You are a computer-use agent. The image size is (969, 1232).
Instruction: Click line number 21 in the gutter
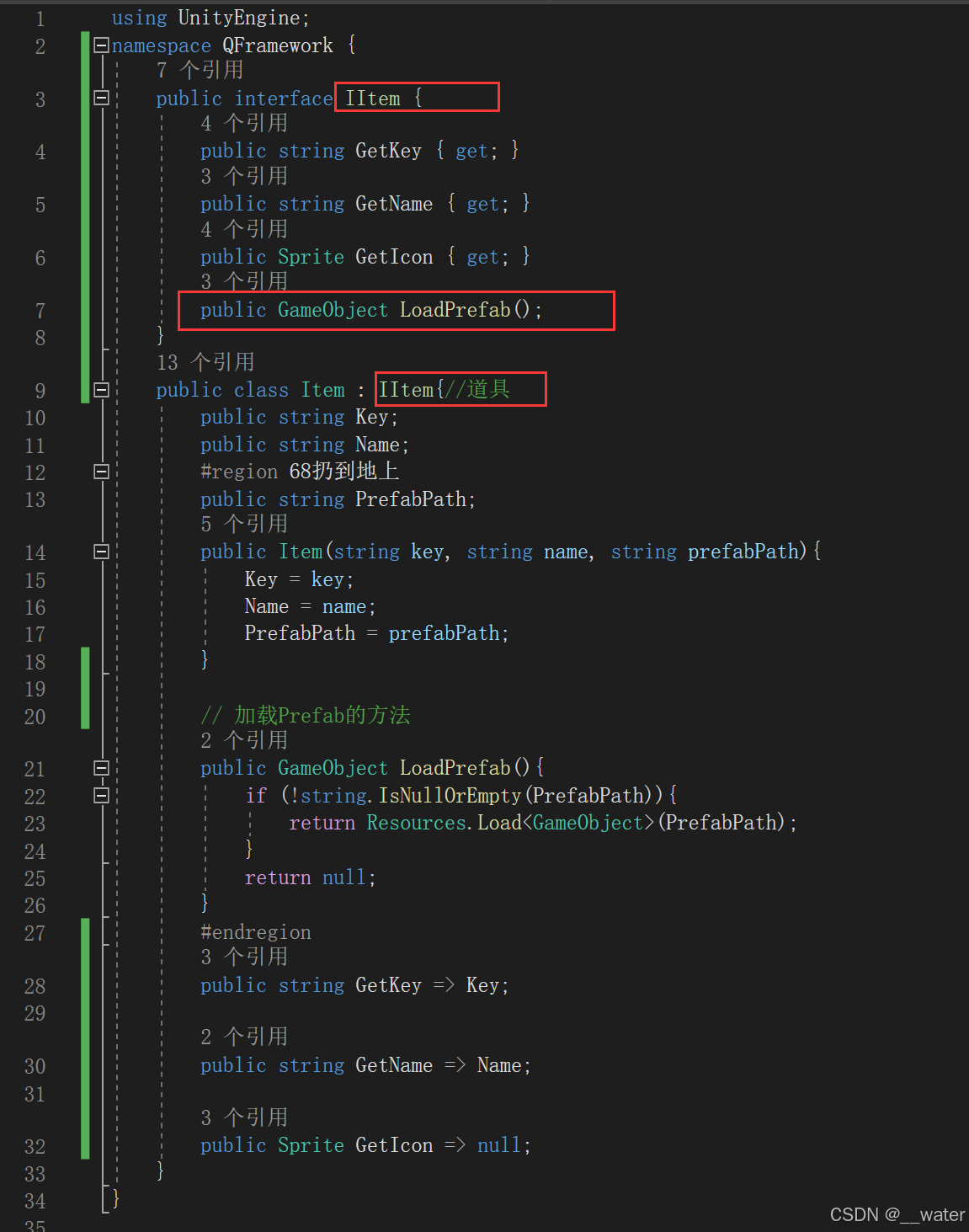coord(35,769)
